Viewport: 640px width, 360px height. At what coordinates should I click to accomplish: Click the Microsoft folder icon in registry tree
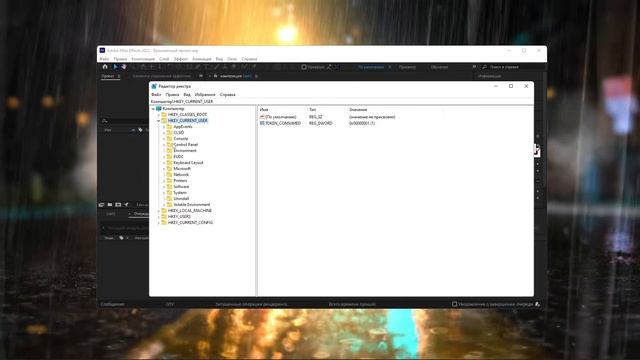(170, 169)
